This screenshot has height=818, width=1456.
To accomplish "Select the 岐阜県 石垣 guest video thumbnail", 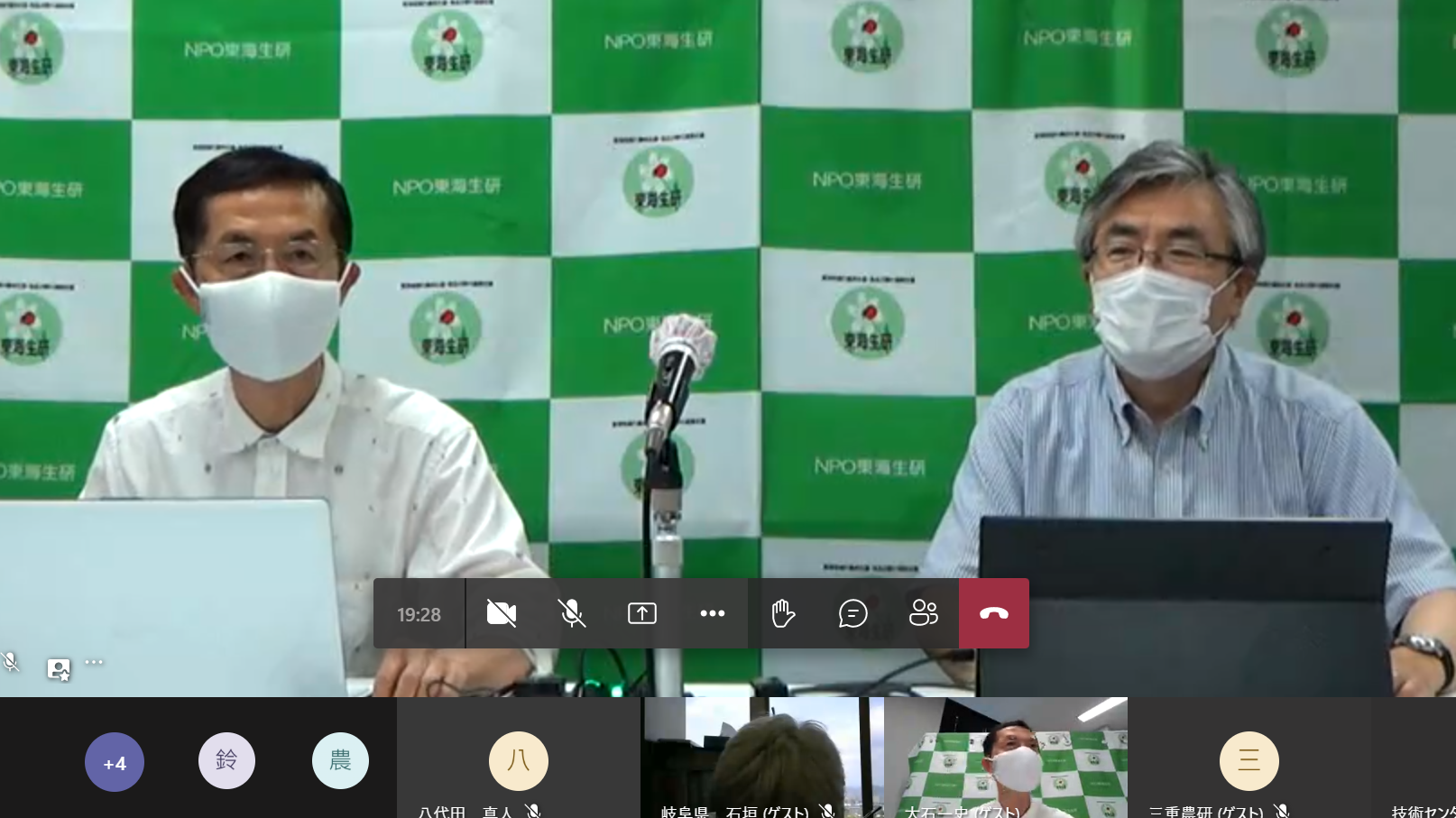I will [762, 758].
